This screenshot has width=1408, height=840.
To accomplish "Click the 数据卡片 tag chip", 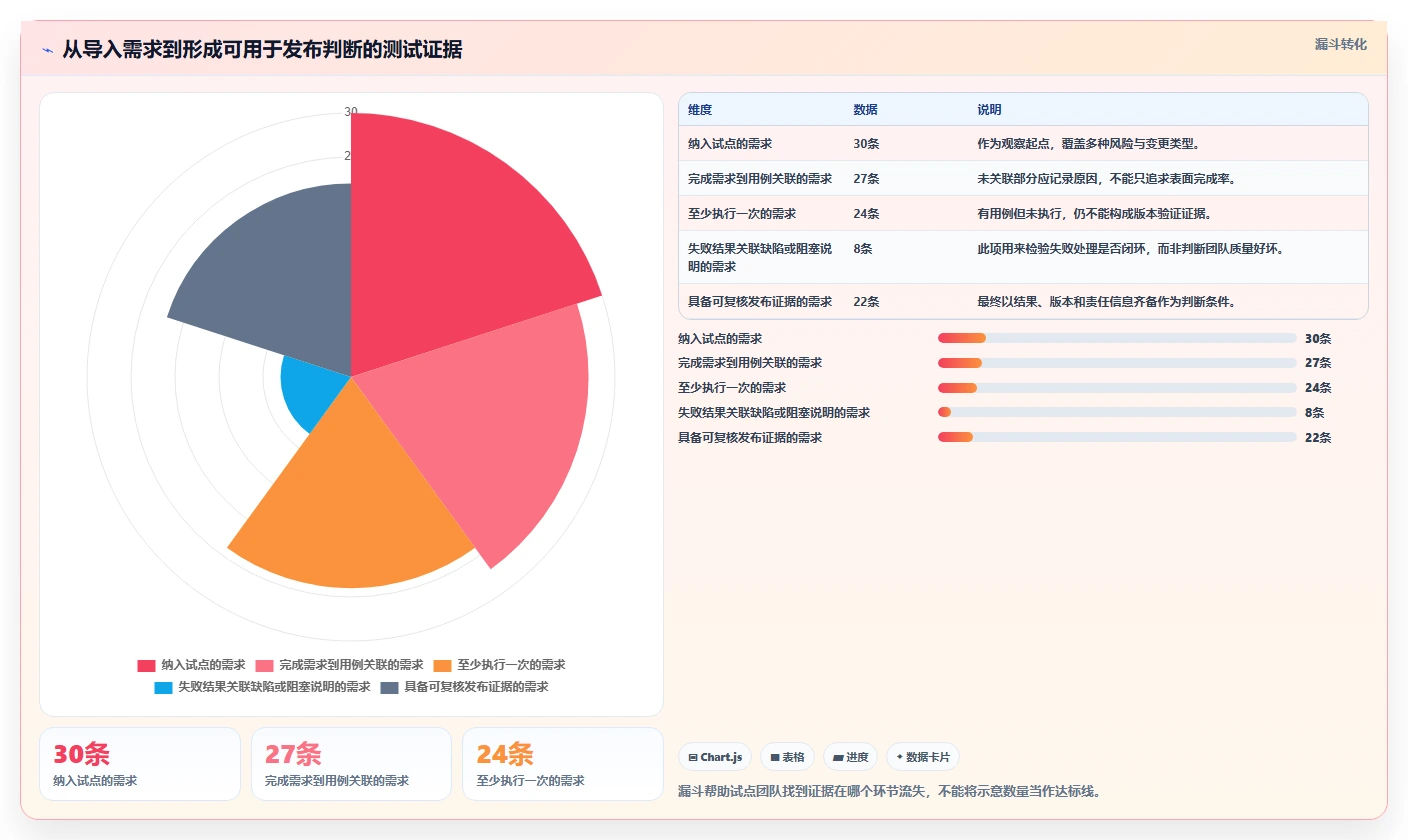I will pos(923,757).
